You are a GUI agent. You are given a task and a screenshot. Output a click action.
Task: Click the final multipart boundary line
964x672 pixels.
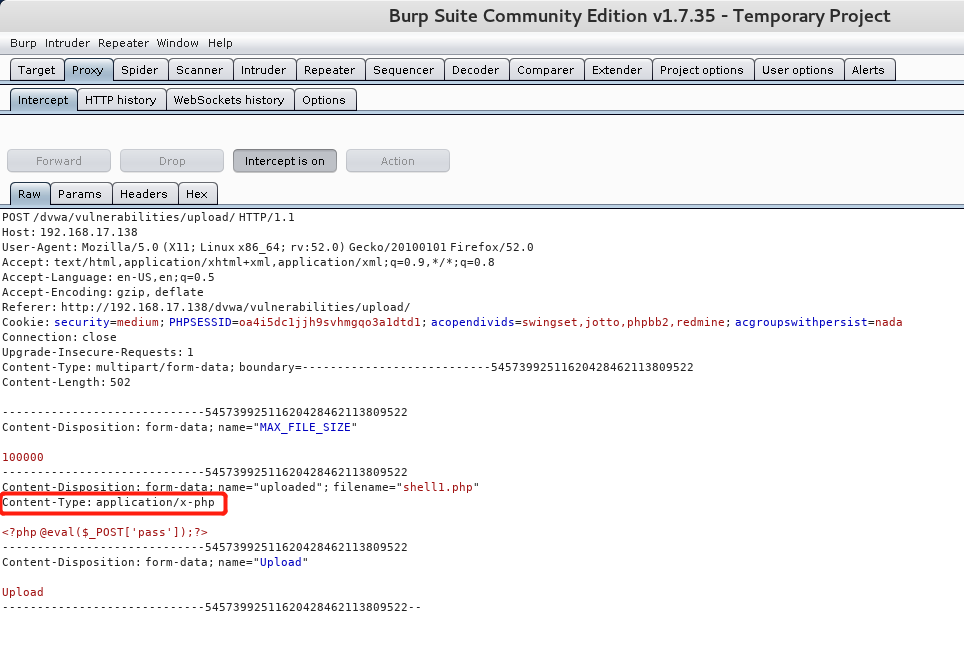[x=211, y=607]
